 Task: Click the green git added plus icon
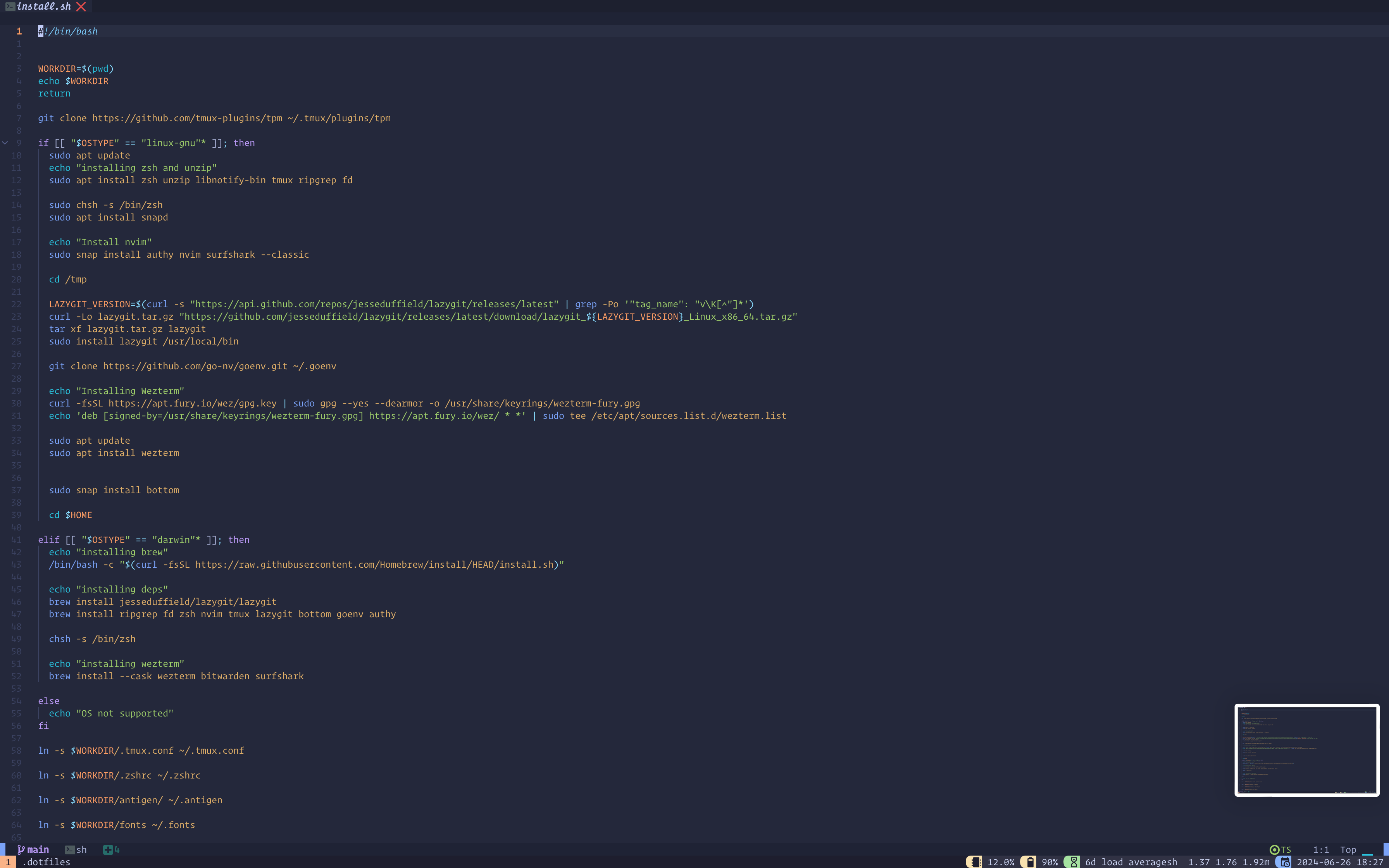click(107, 850)
